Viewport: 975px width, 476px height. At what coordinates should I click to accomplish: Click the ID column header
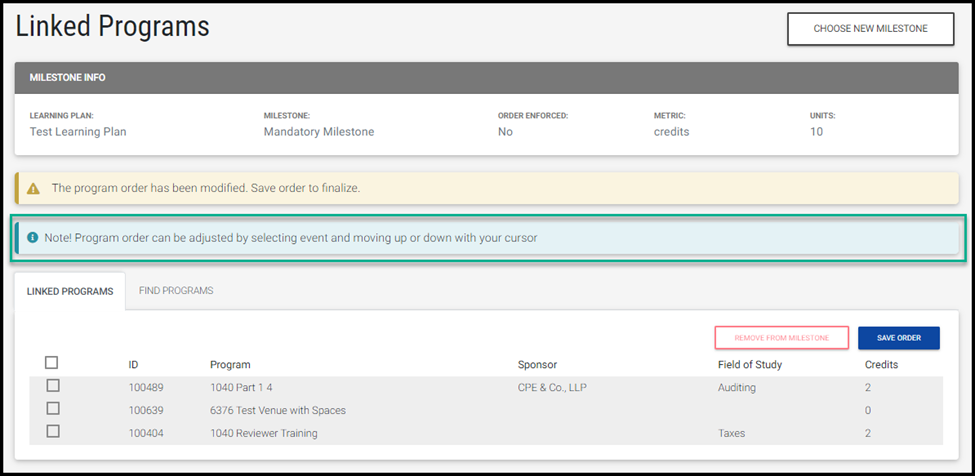click(133, 365)
